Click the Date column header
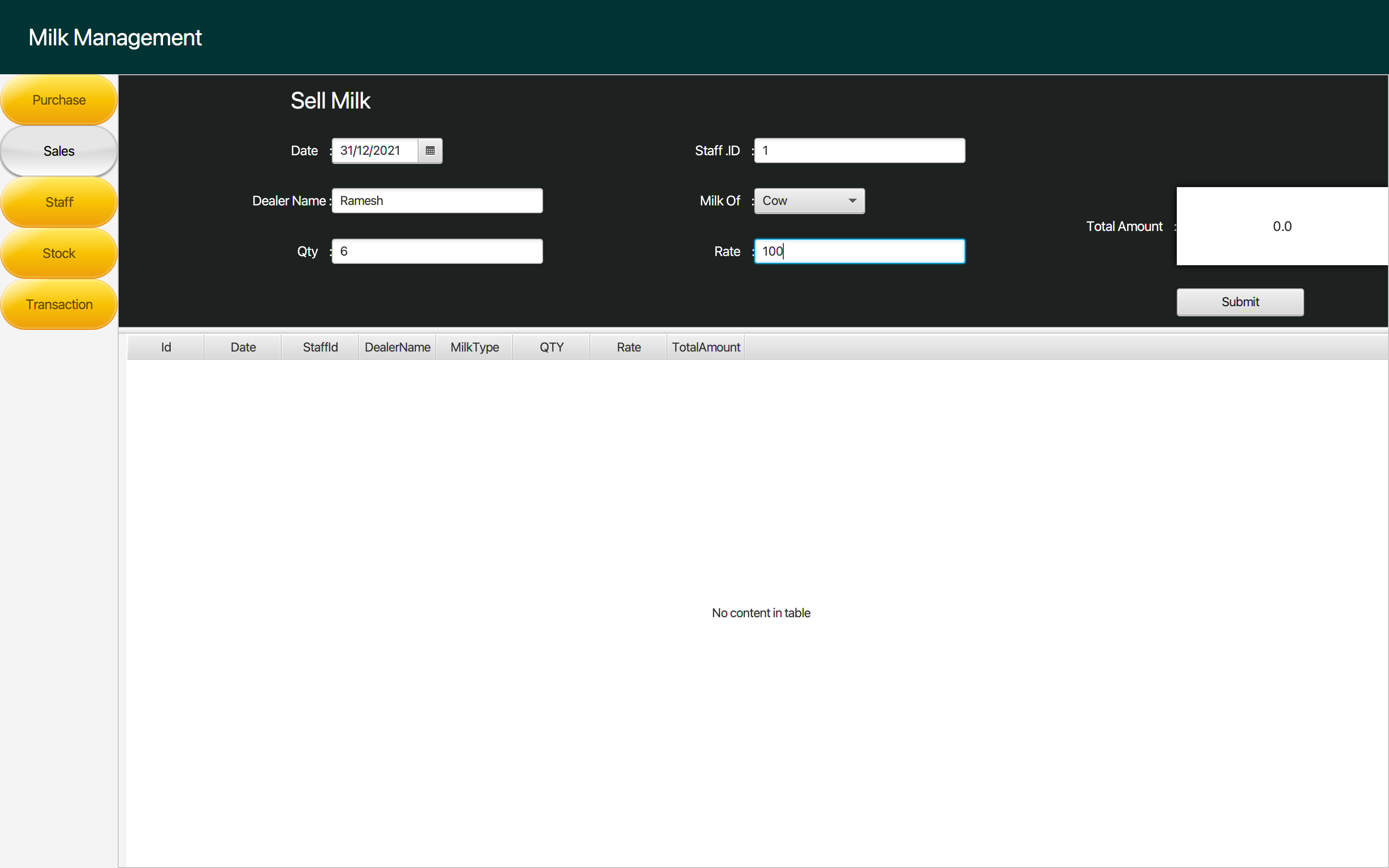Screen dimensions: 1389x868 point(242,347)
